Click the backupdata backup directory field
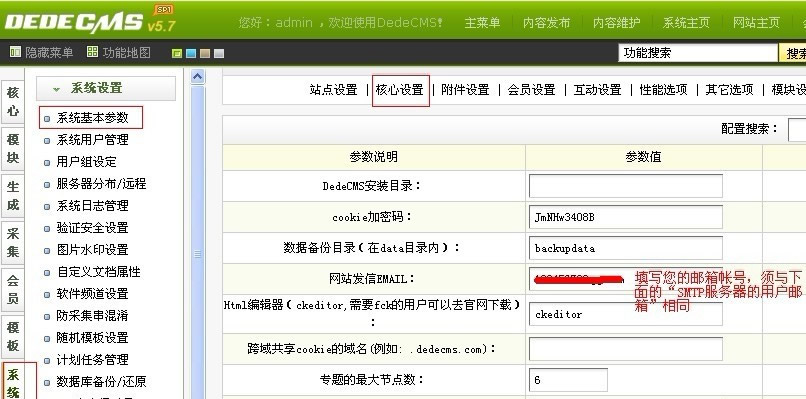 tap(626, 248)
